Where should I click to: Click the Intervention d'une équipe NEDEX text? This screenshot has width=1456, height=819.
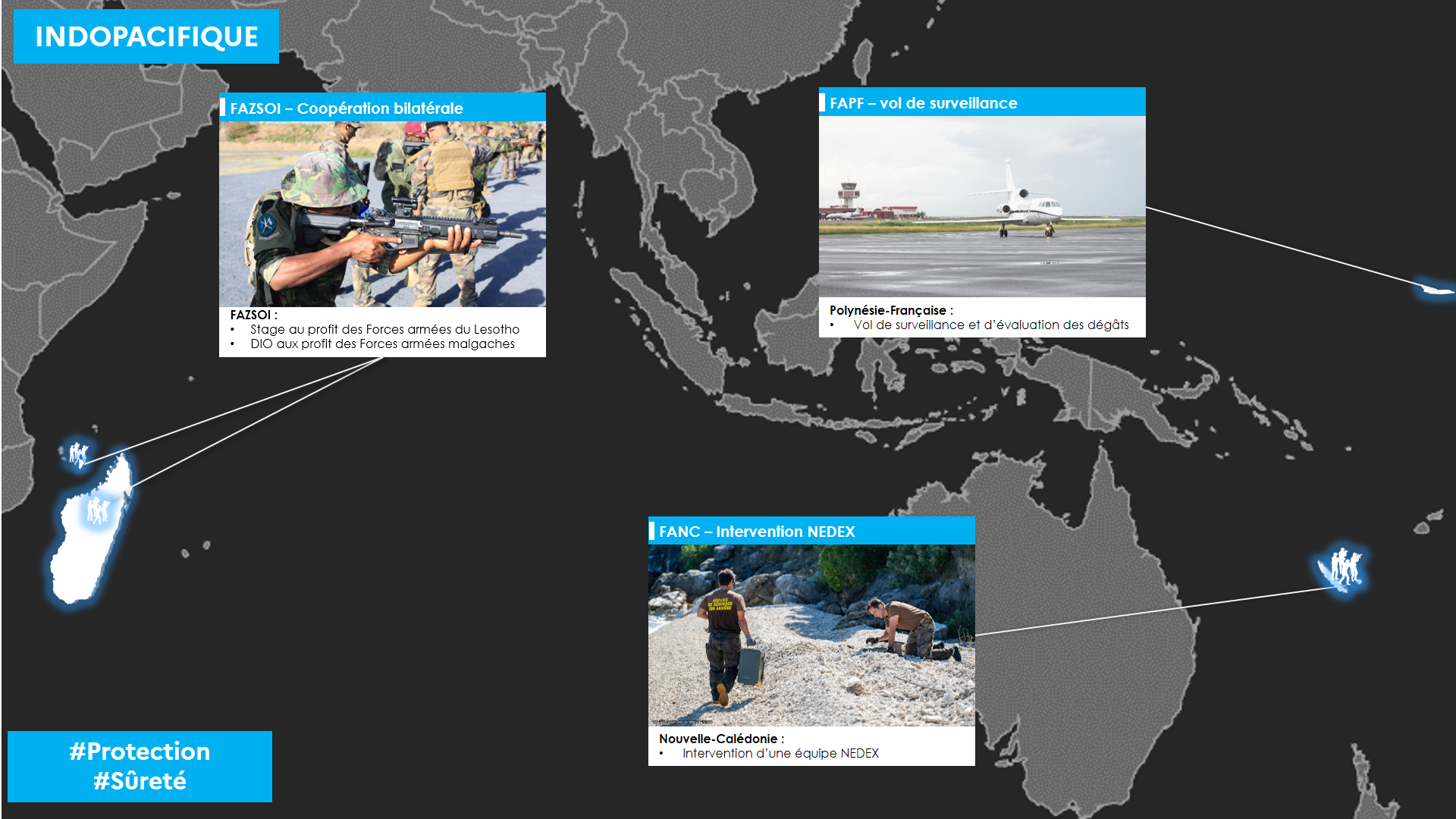pos(780,753)
